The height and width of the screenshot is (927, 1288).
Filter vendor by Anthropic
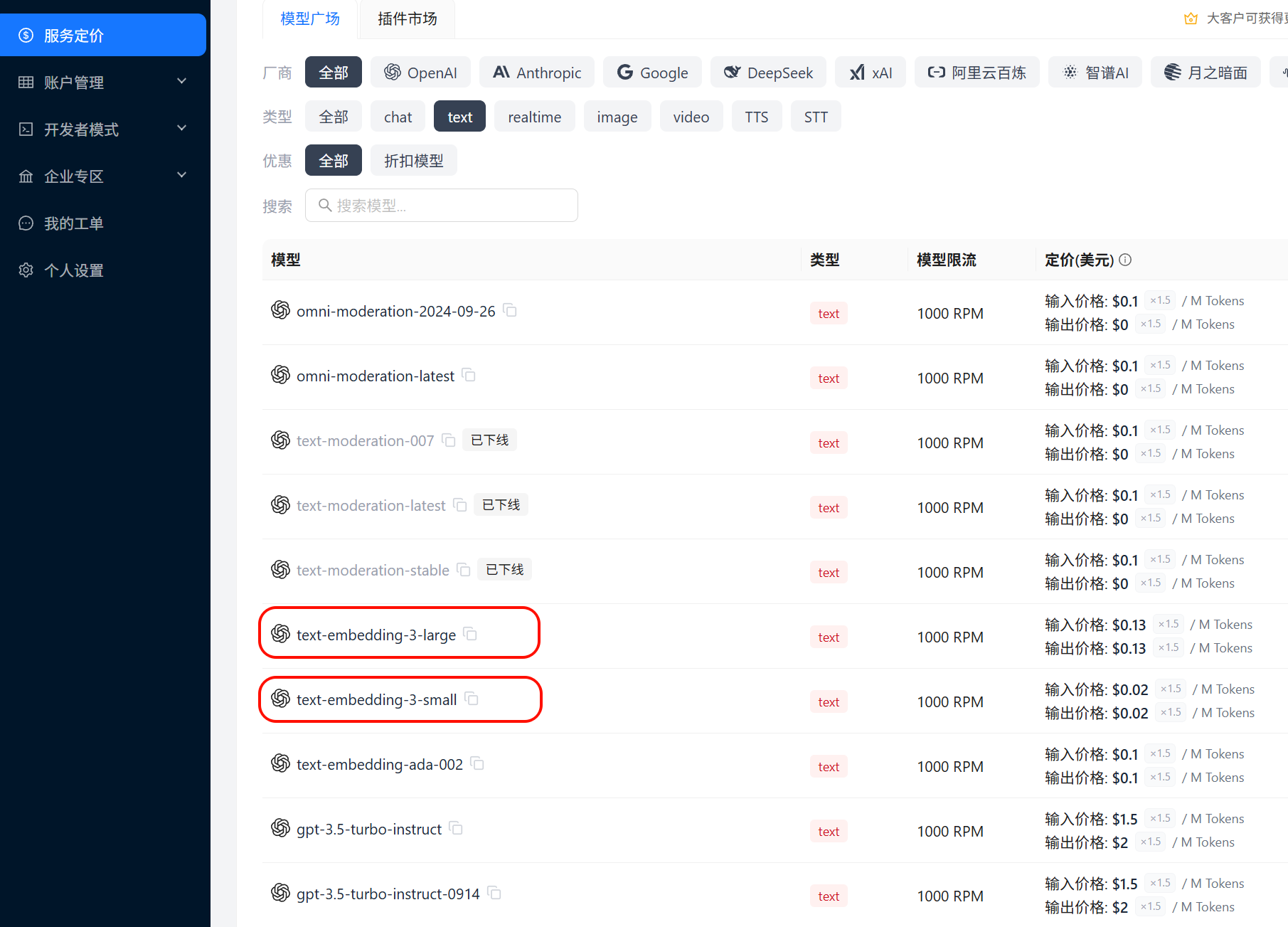(537, 72)
